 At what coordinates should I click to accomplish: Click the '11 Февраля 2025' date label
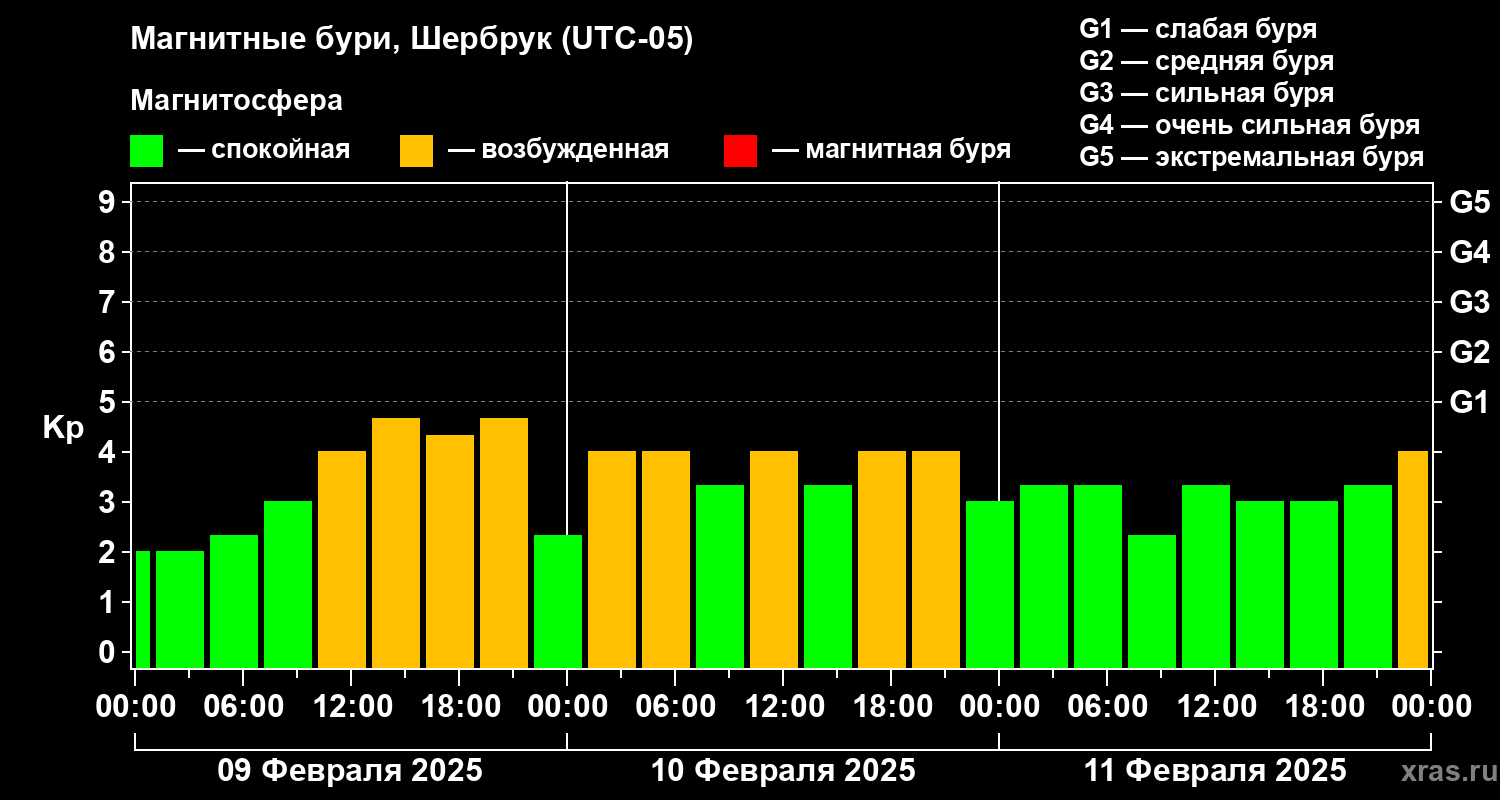1215,771
